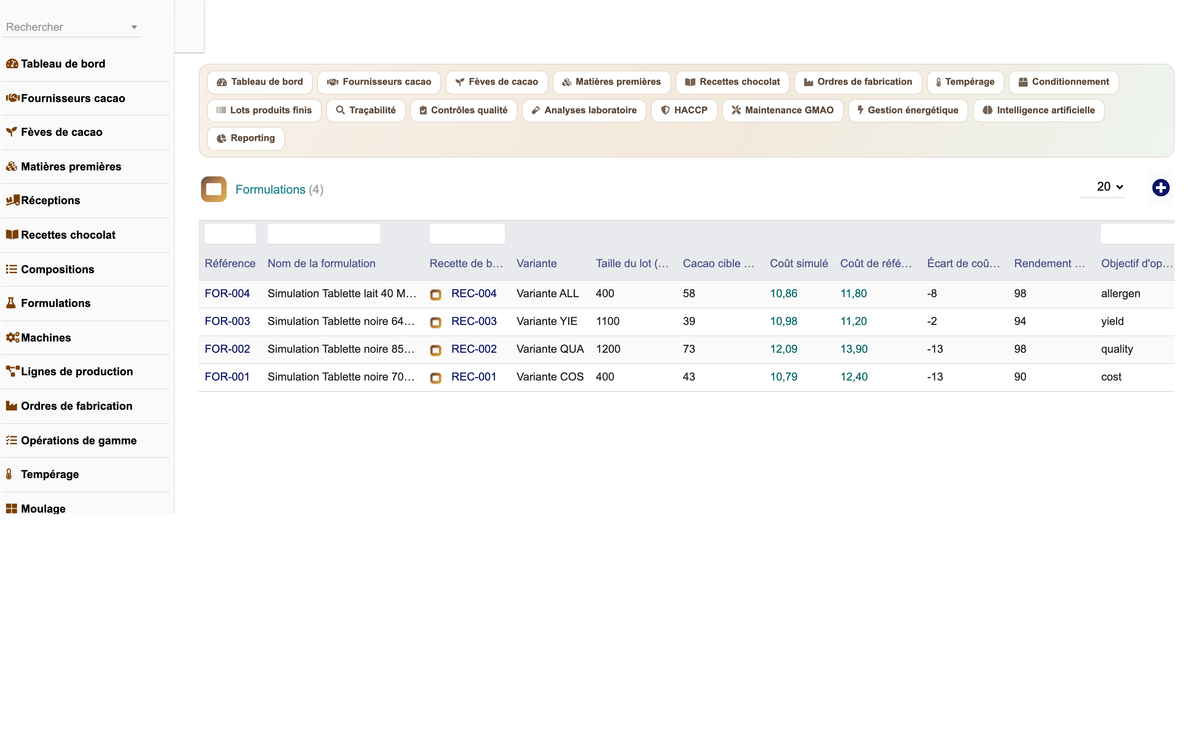Sort by Coût simulé column header
Image resolution: width=1200 pixels, height=743 pixels.
(x=799, y=264)
